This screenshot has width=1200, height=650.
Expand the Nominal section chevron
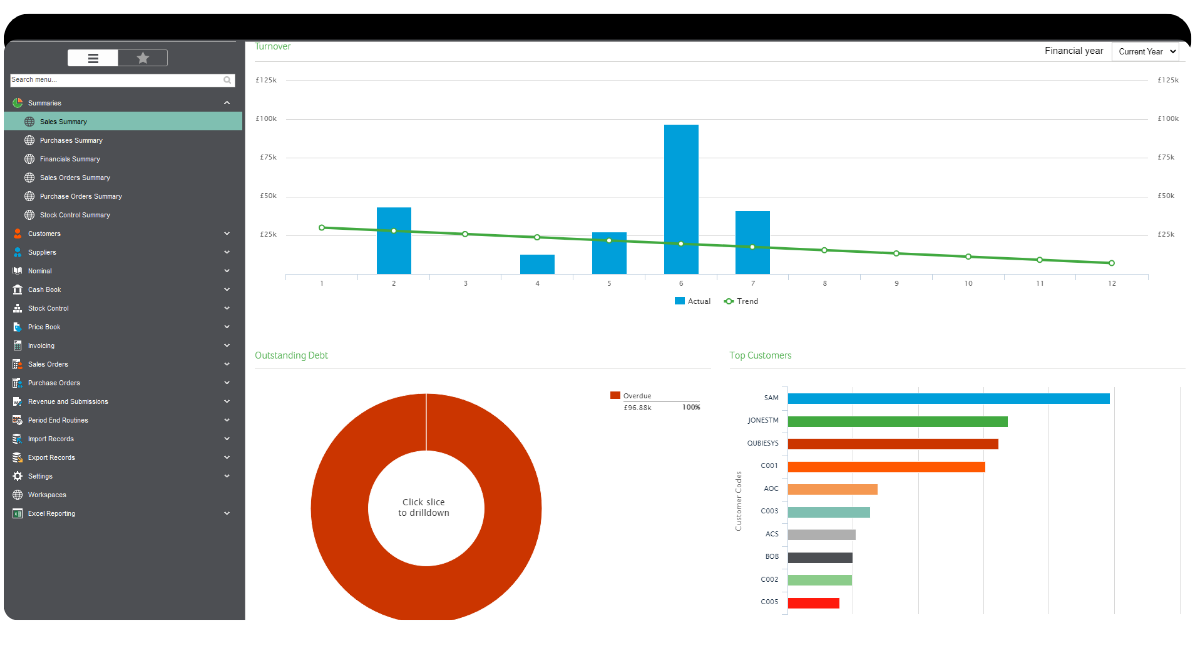point(227,271)
